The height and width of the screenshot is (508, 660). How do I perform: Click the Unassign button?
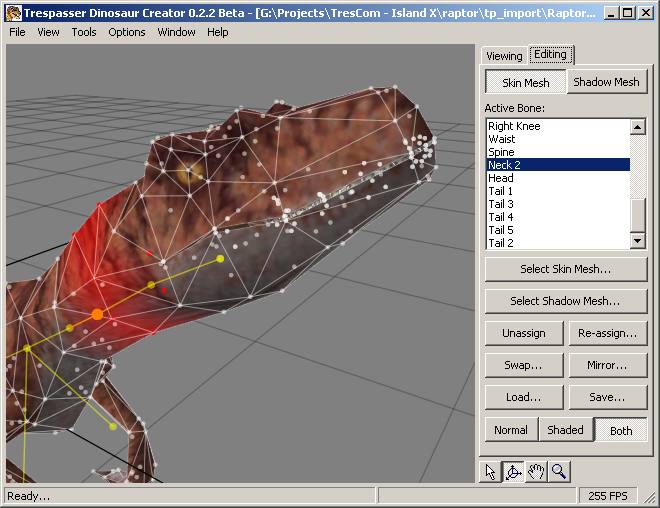coord(524,333)
